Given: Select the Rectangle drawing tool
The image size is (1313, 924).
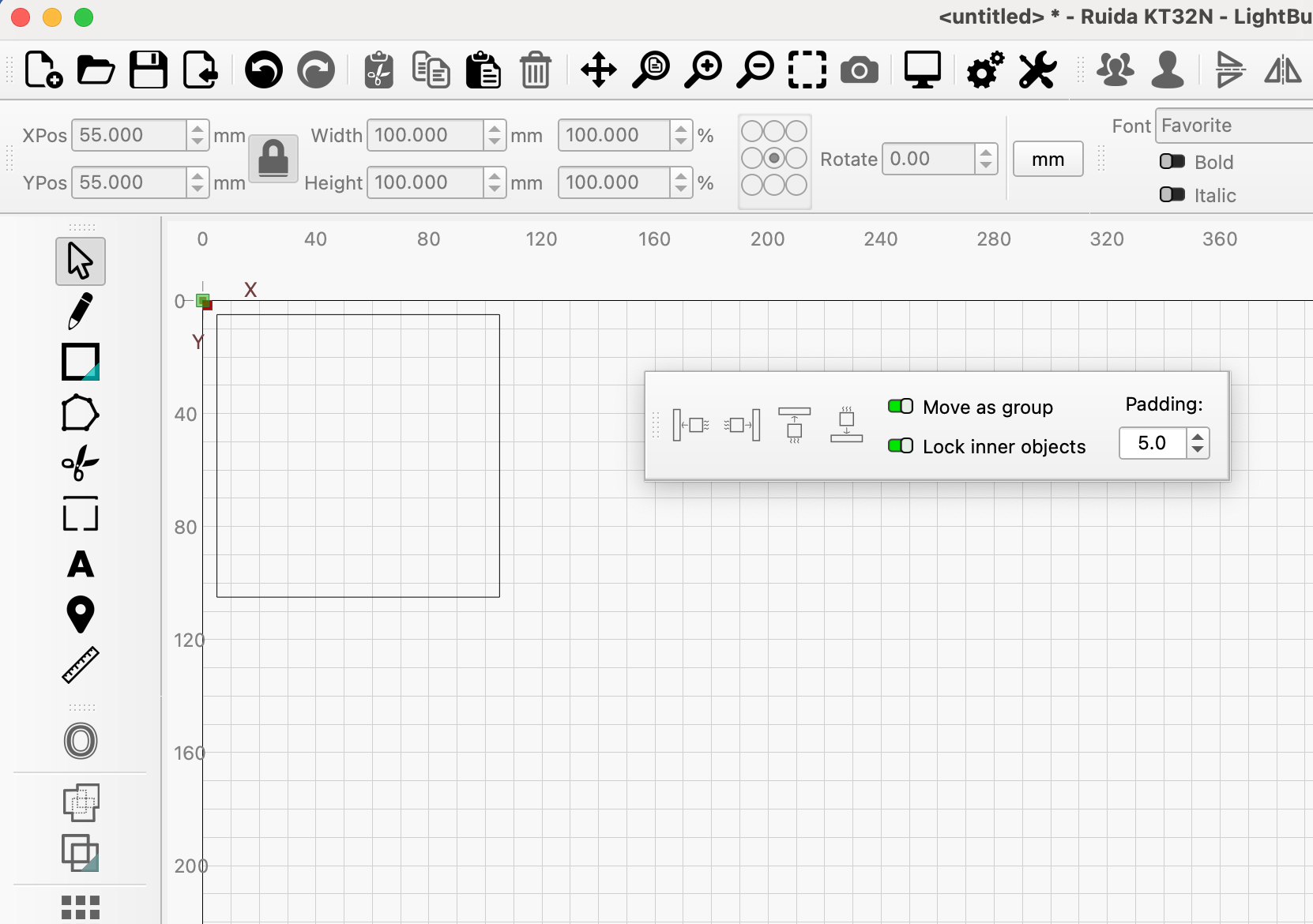Looking at the screenshot, I should pos(80,362).
